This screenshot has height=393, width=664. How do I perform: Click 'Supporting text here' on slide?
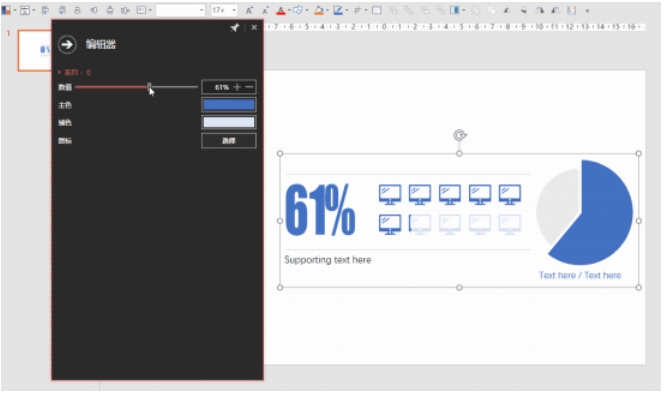tap(328, 260)
